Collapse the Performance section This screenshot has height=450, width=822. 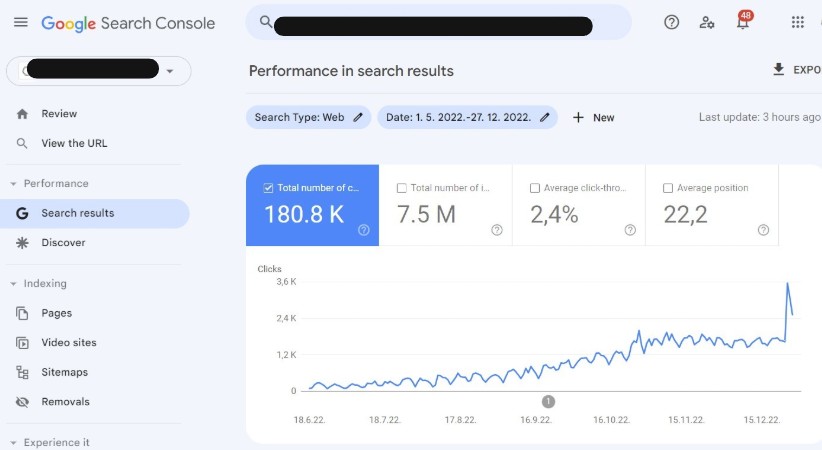(13, 184)
